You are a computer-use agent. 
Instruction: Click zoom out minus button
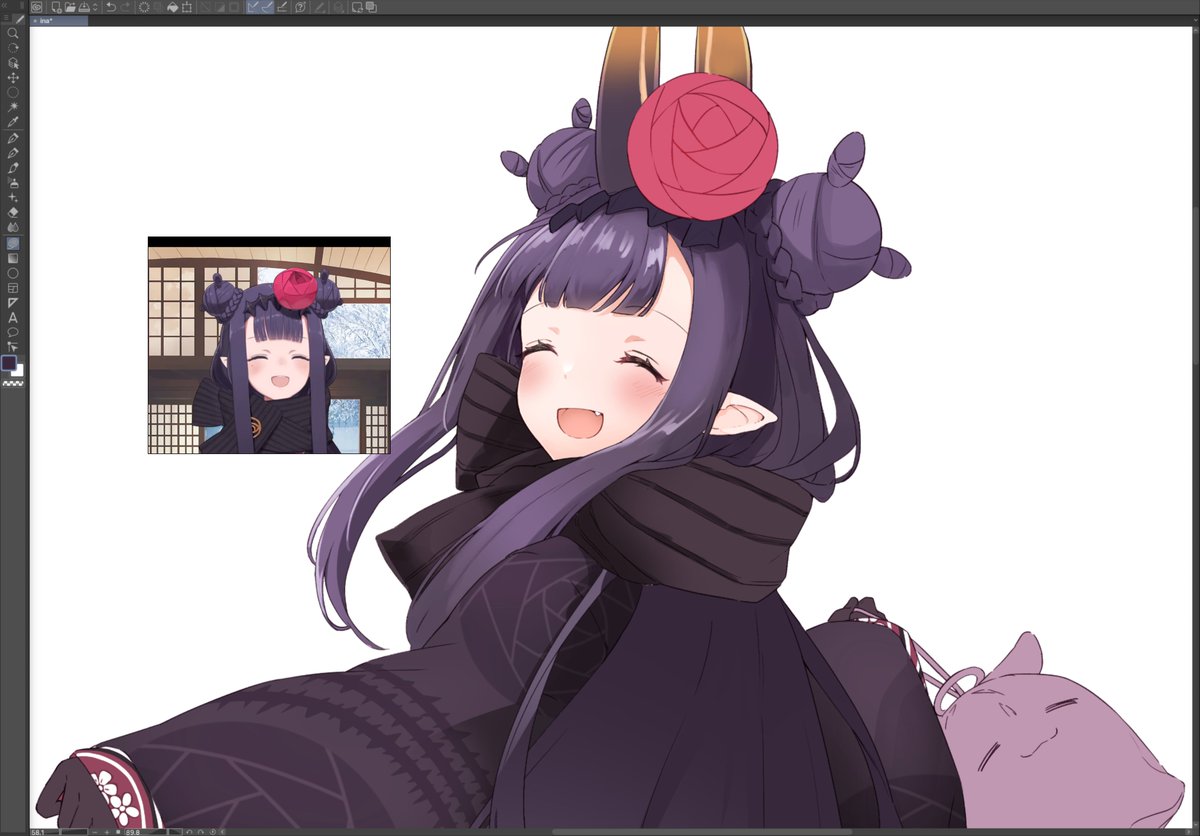[95, 832]
